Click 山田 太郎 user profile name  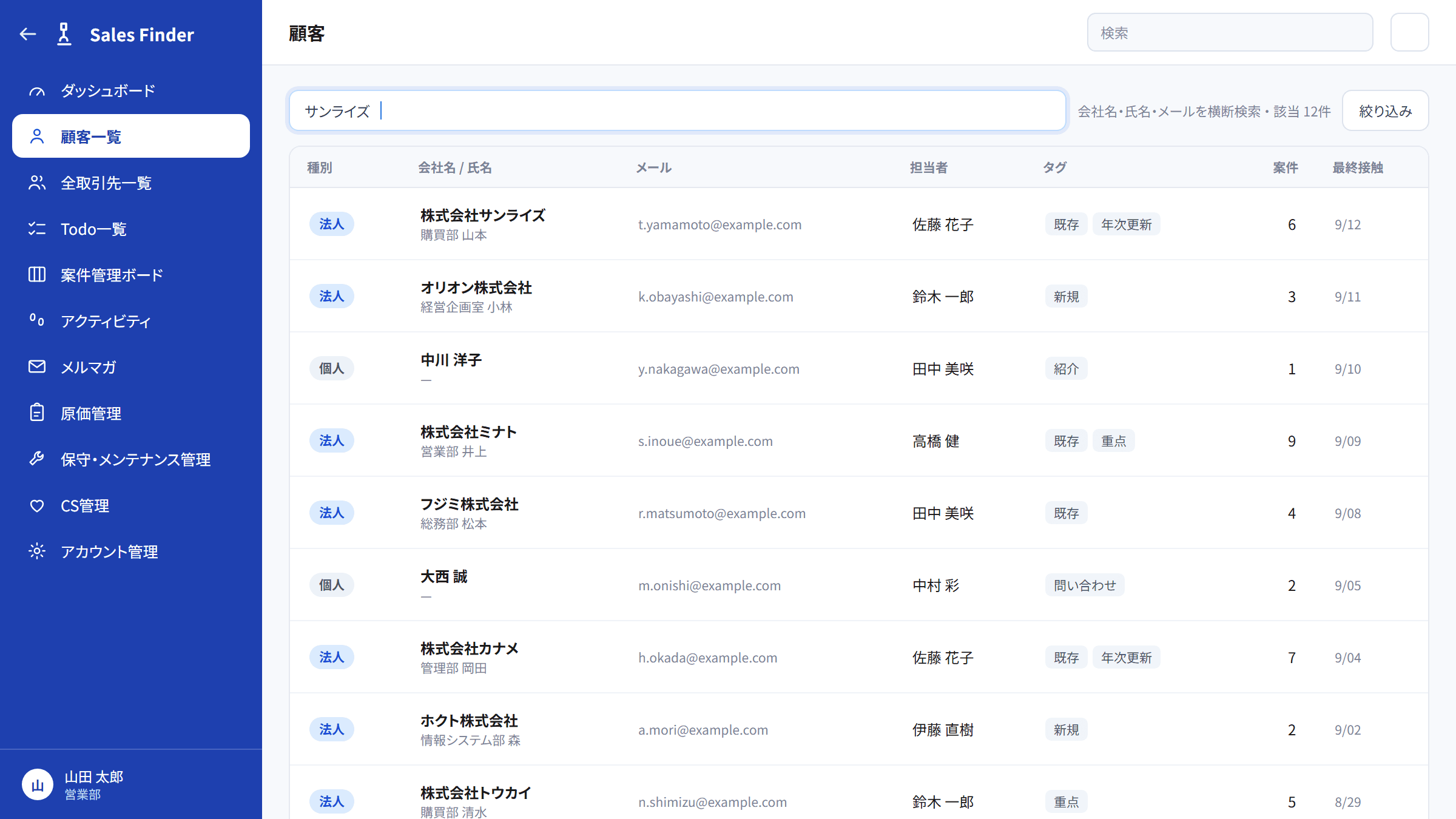[94, 777]
